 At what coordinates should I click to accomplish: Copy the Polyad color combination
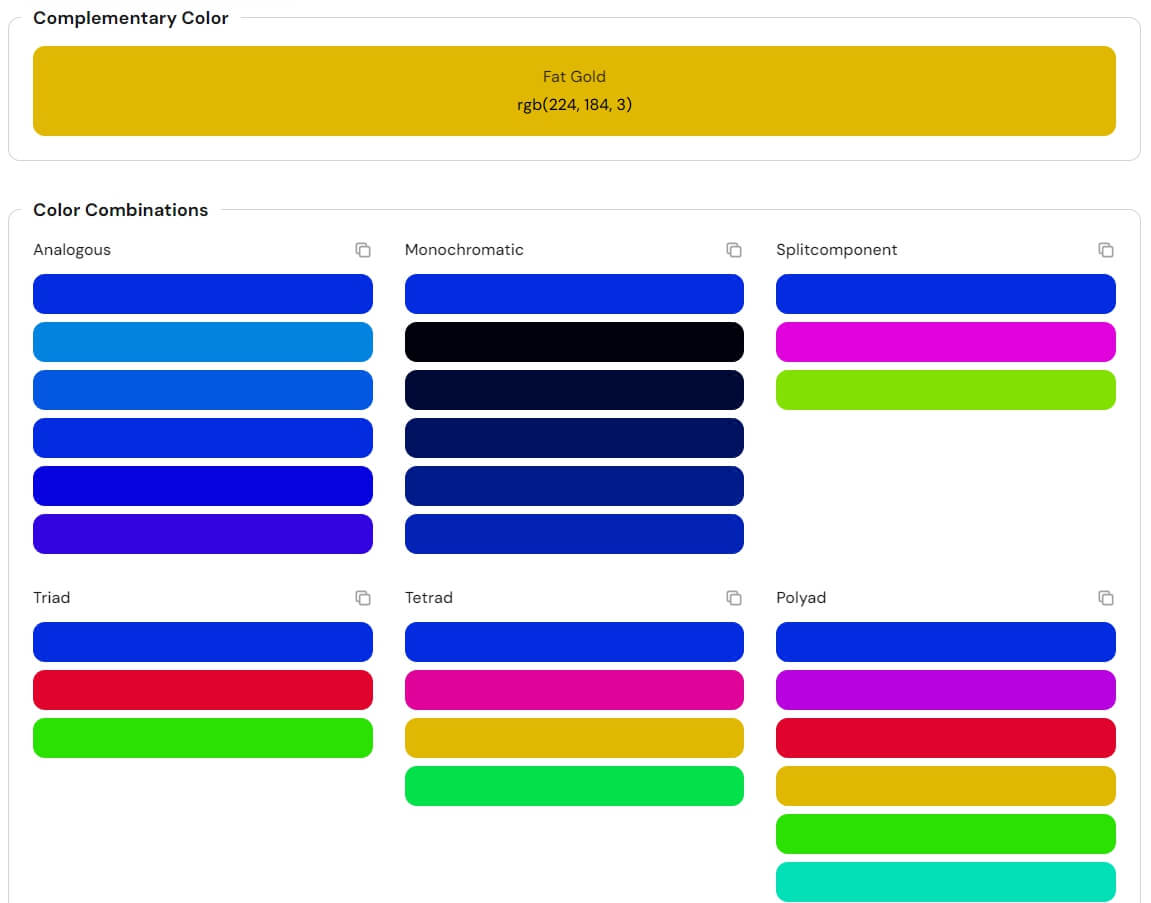1105,598
